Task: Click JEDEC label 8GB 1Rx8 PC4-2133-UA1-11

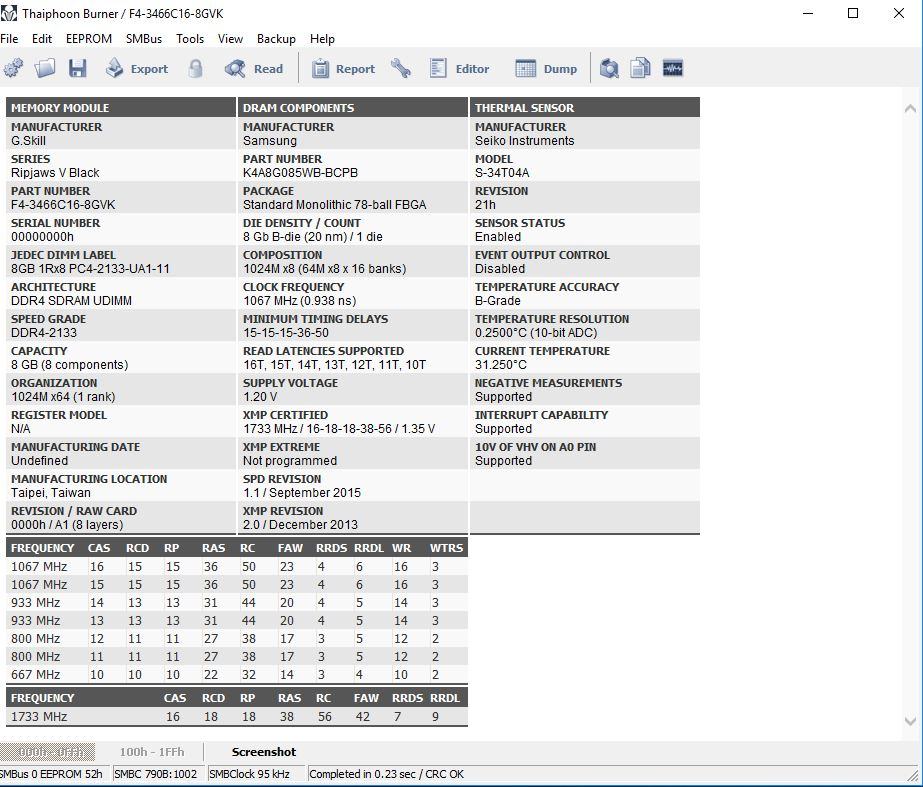Action: [x=90, y=269]
